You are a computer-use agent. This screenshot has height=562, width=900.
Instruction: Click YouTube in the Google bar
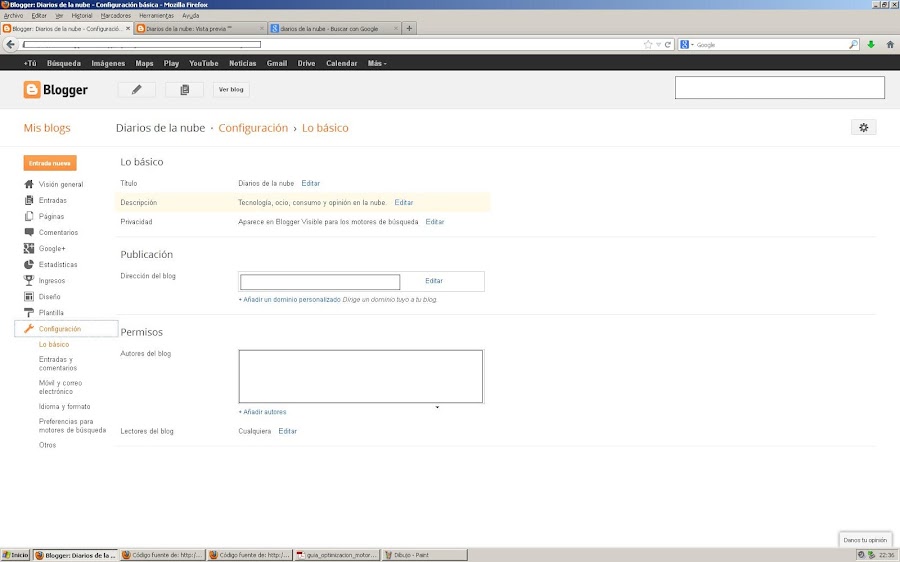[x=204, y=63]
